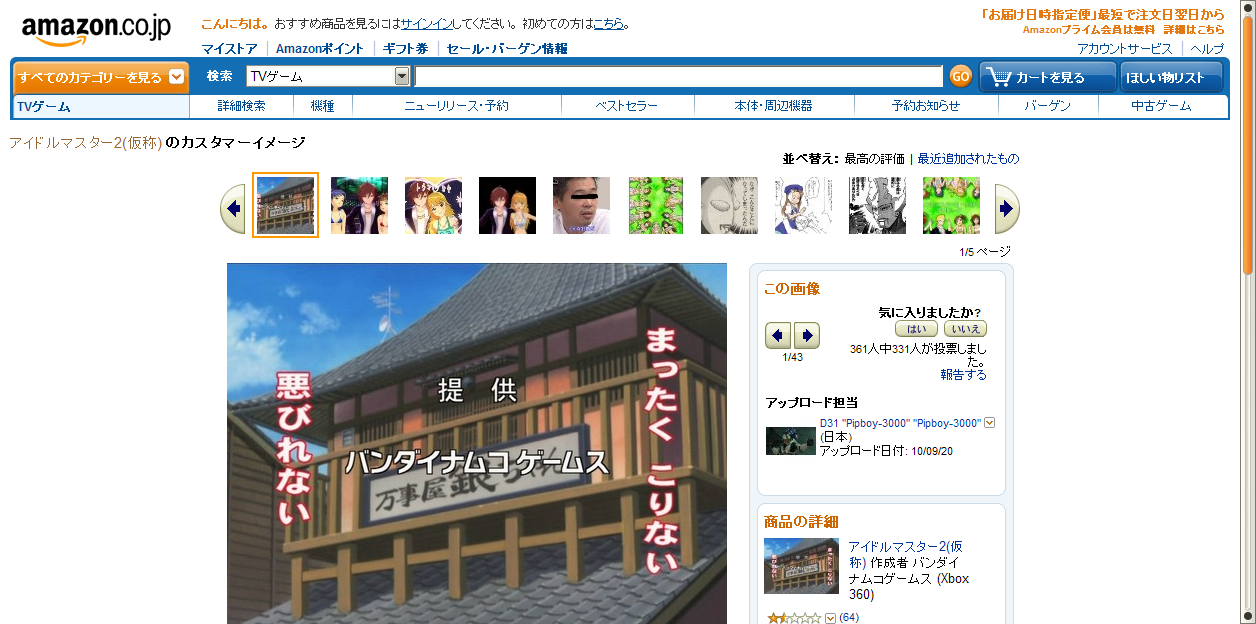Open the ベストセラー nav item

627,106
